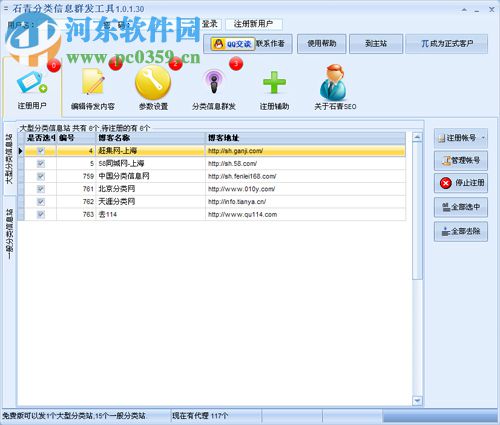
Task: Click the QQ交谈 penguin button
Action: click(233, 44)
